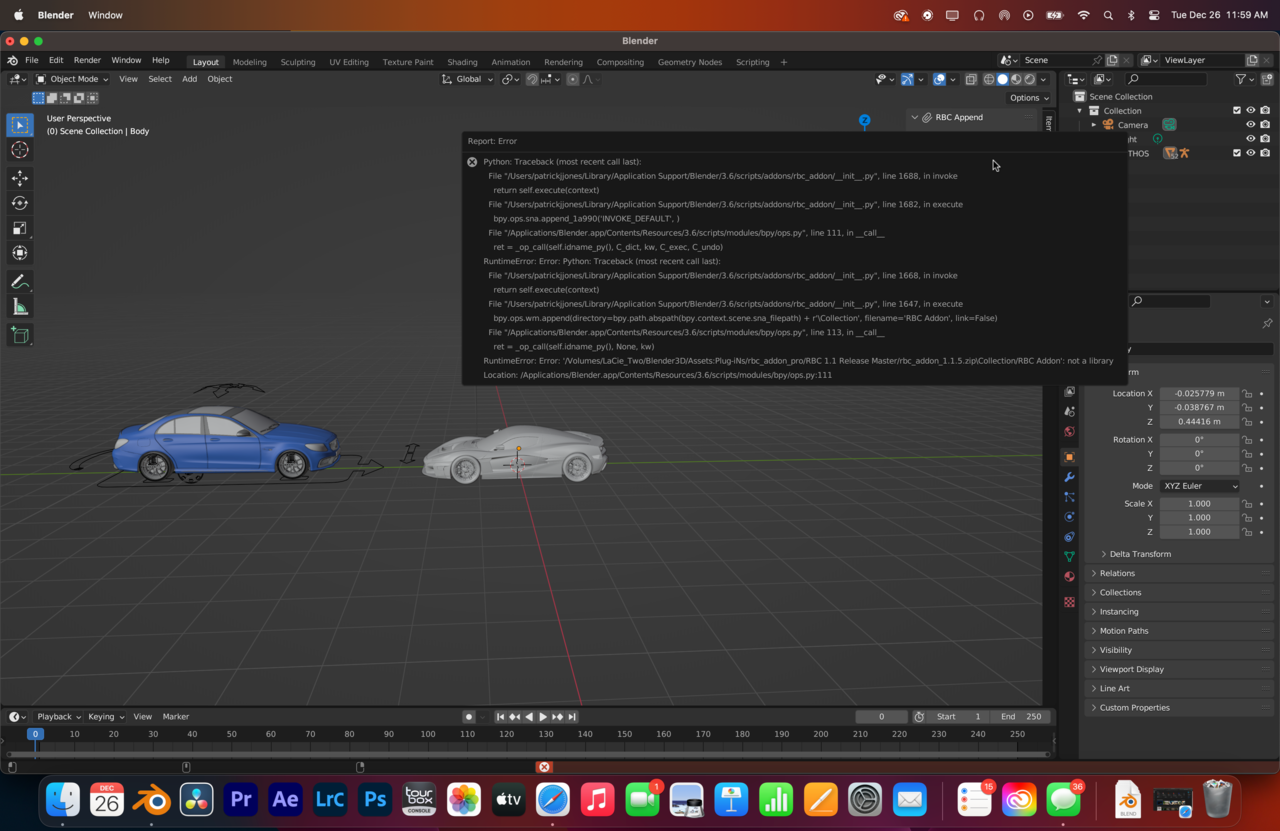
Task: Activate the 3D Cursor tool
Action: tap(20, 150)
